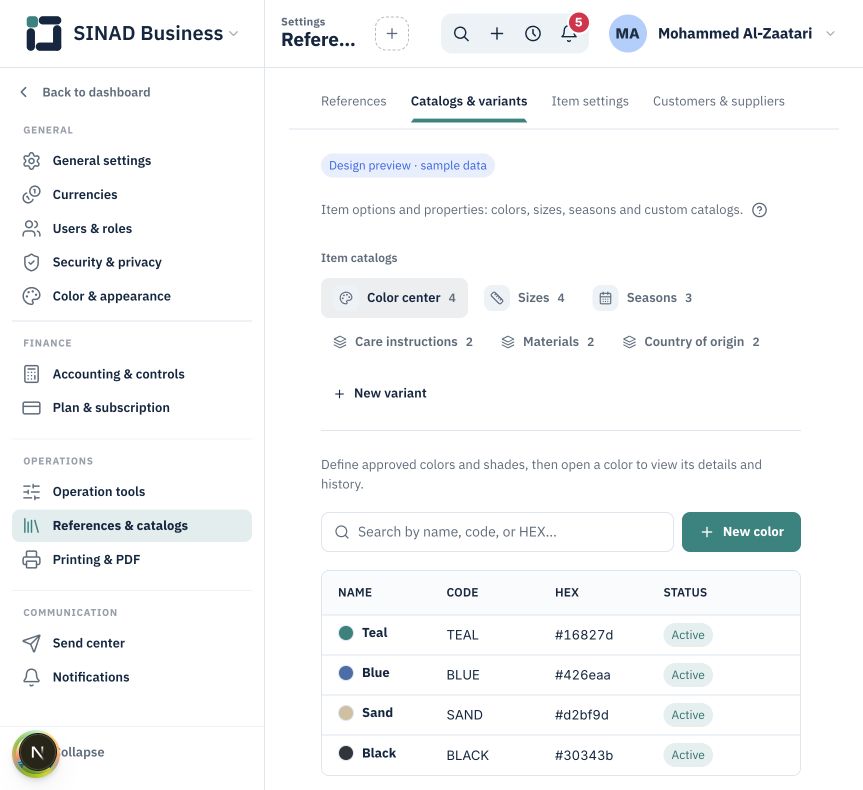Open Notifications in sidebar

tap(132, 677)
